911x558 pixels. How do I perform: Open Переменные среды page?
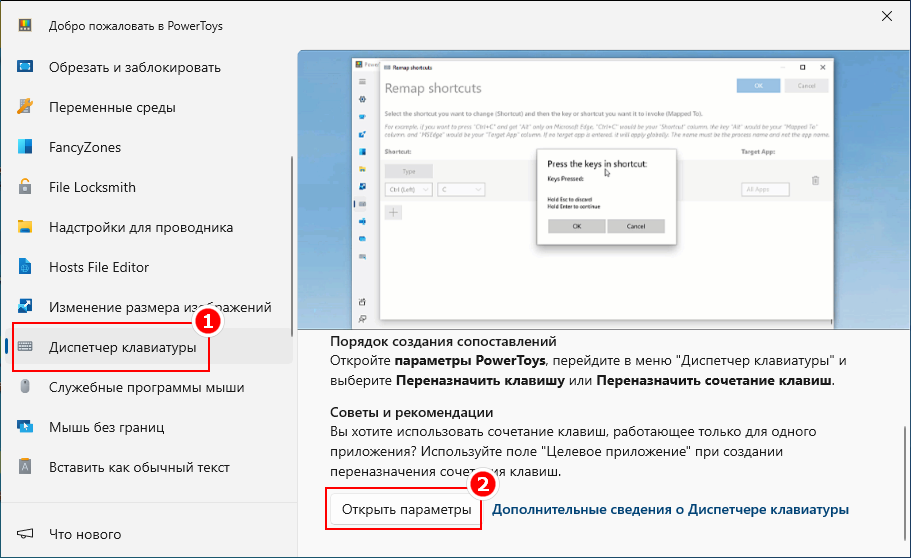pos(149,107)
